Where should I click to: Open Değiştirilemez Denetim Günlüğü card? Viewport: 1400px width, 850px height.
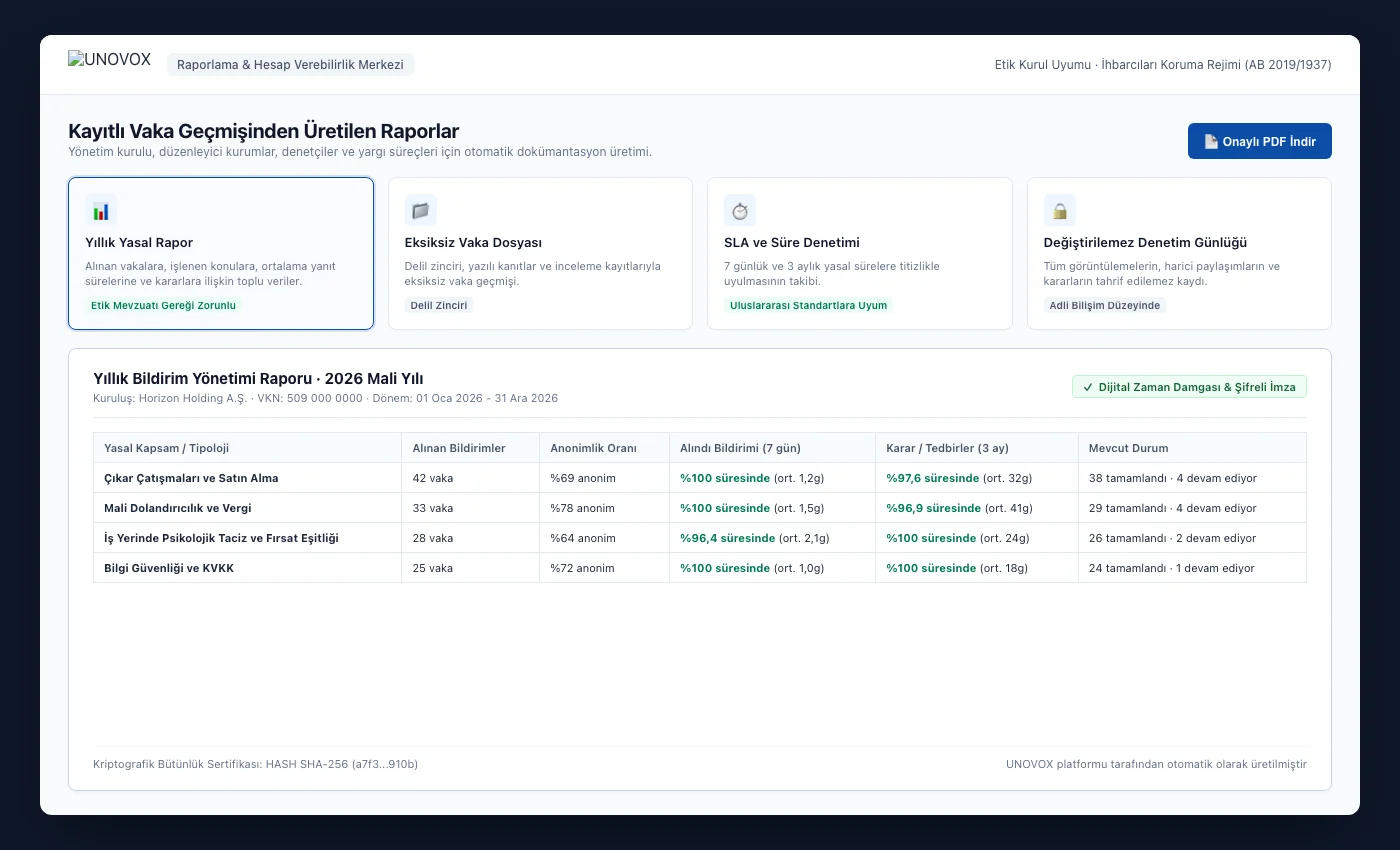tap(1179, 253)
